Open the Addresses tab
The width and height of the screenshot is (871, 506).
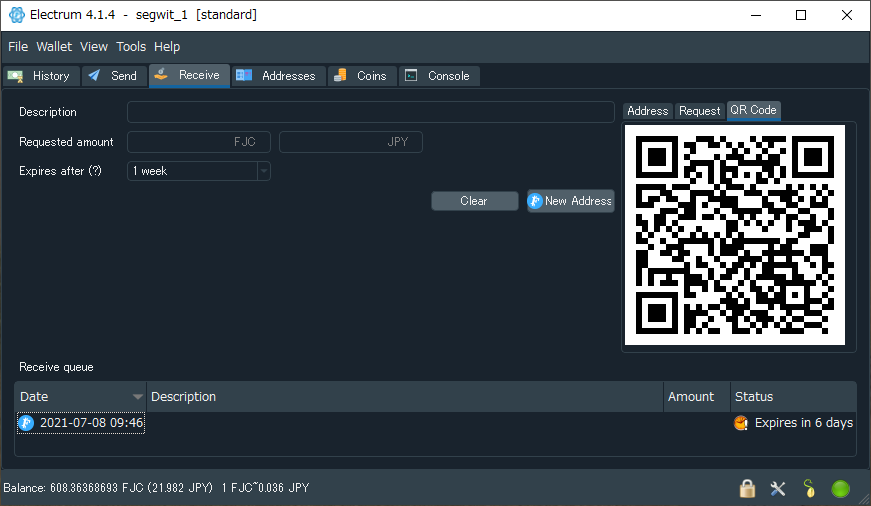pos(278,76)
